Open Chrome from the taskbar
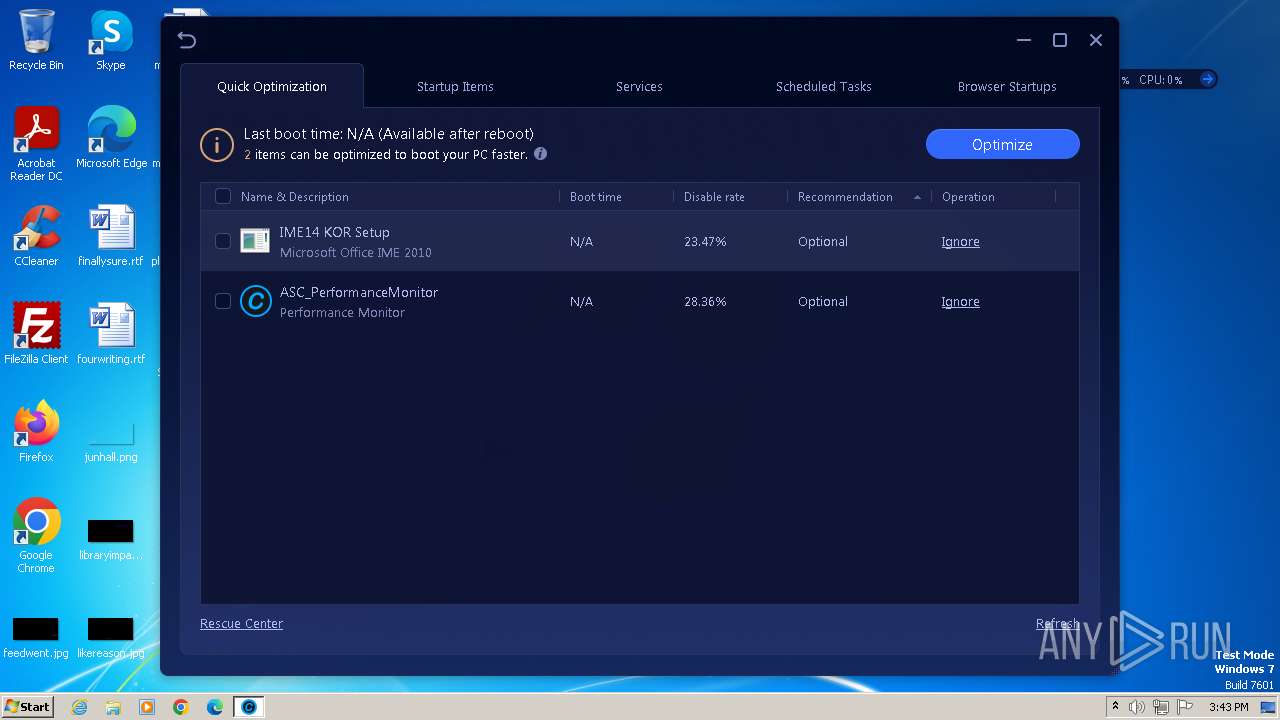This screenshot has width=1280, height=720. 181,707
